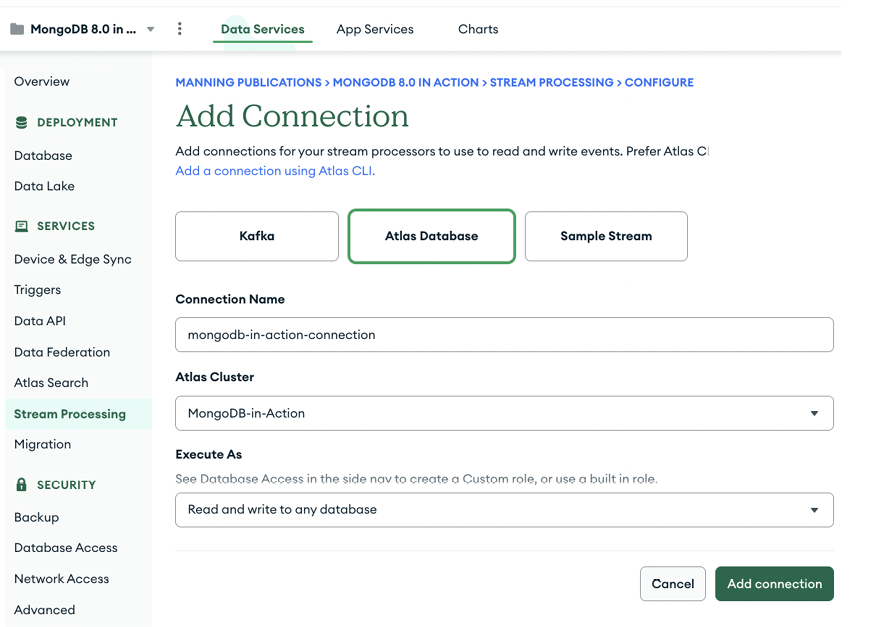Click the Security lock icon
Image resolution: width=884 pixels, height=627 pixels.
(21, 484)
